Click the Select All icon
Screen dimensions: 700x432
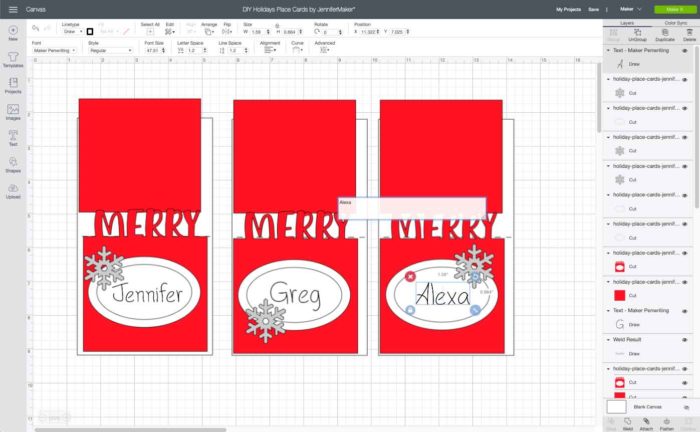150,32
